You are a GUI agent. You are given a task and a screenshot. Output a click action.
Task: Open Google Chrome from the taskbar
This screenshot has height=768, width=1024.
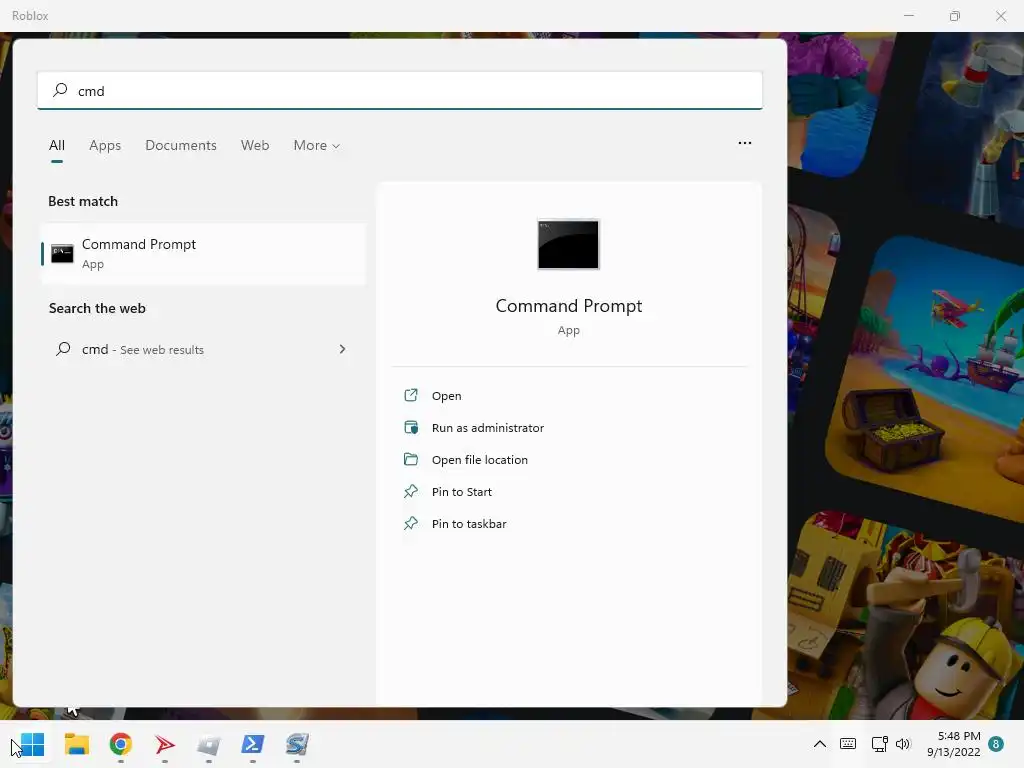pos(121,744)
